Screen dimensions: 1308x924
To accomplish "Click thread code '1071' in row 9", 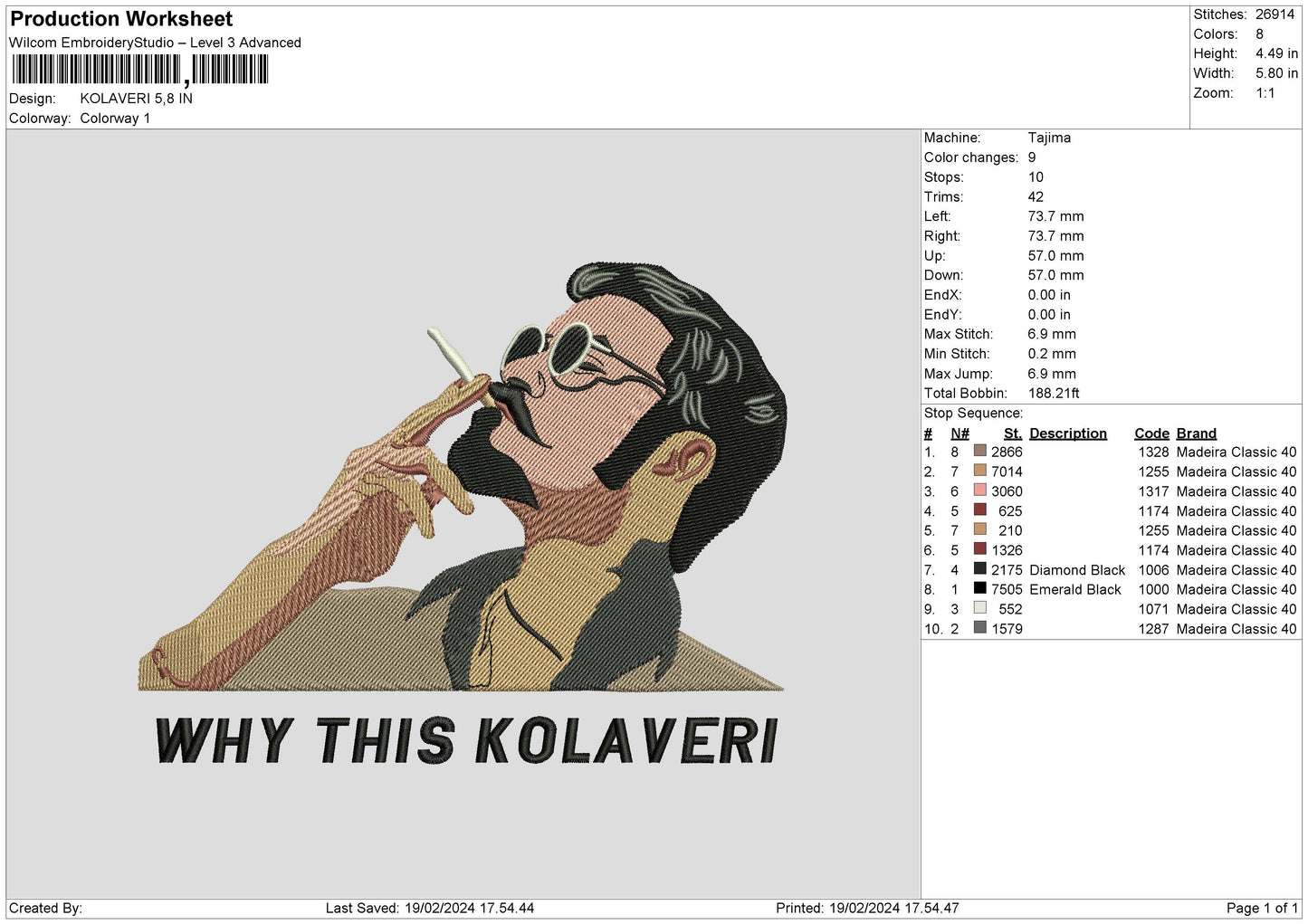I will pos(1153,609).
